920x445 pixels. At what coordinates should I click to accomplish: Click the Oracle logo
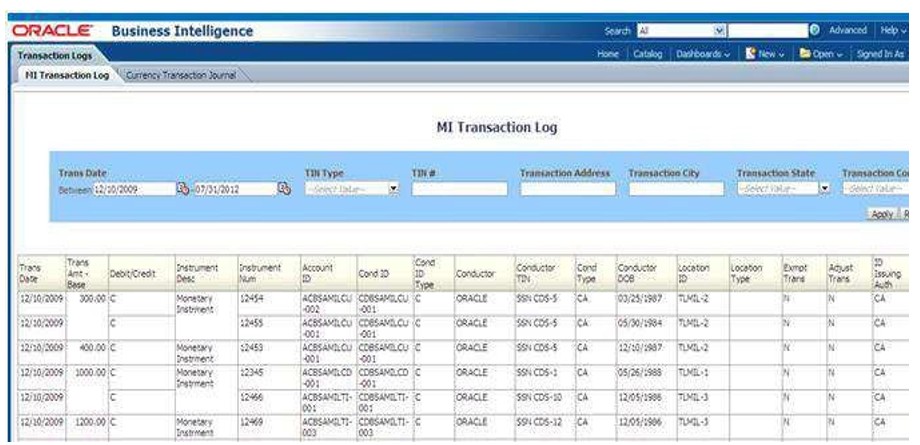click(x=52, y=31)
